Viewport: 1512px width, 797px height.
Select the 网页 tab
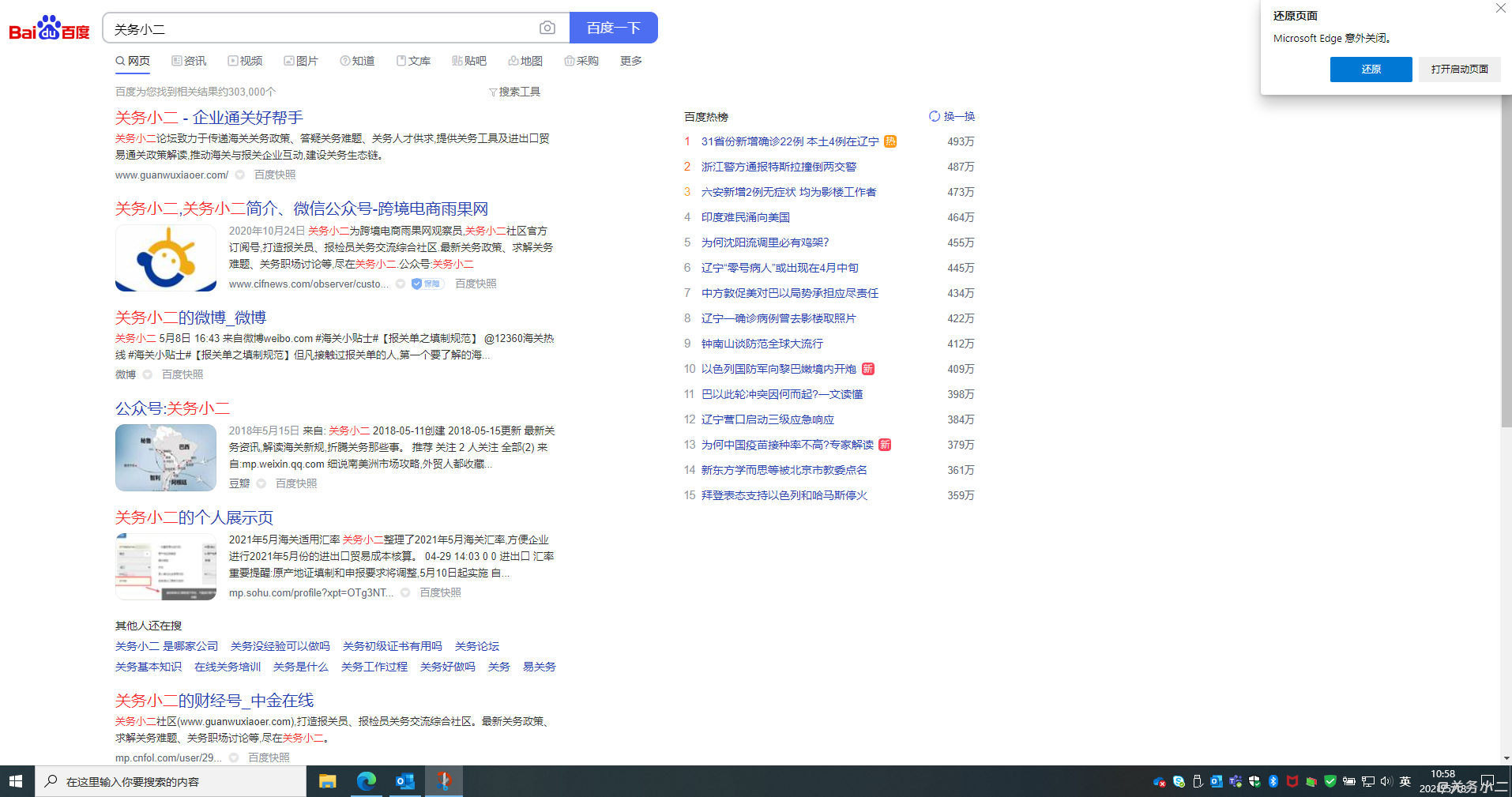pos(133,61)
